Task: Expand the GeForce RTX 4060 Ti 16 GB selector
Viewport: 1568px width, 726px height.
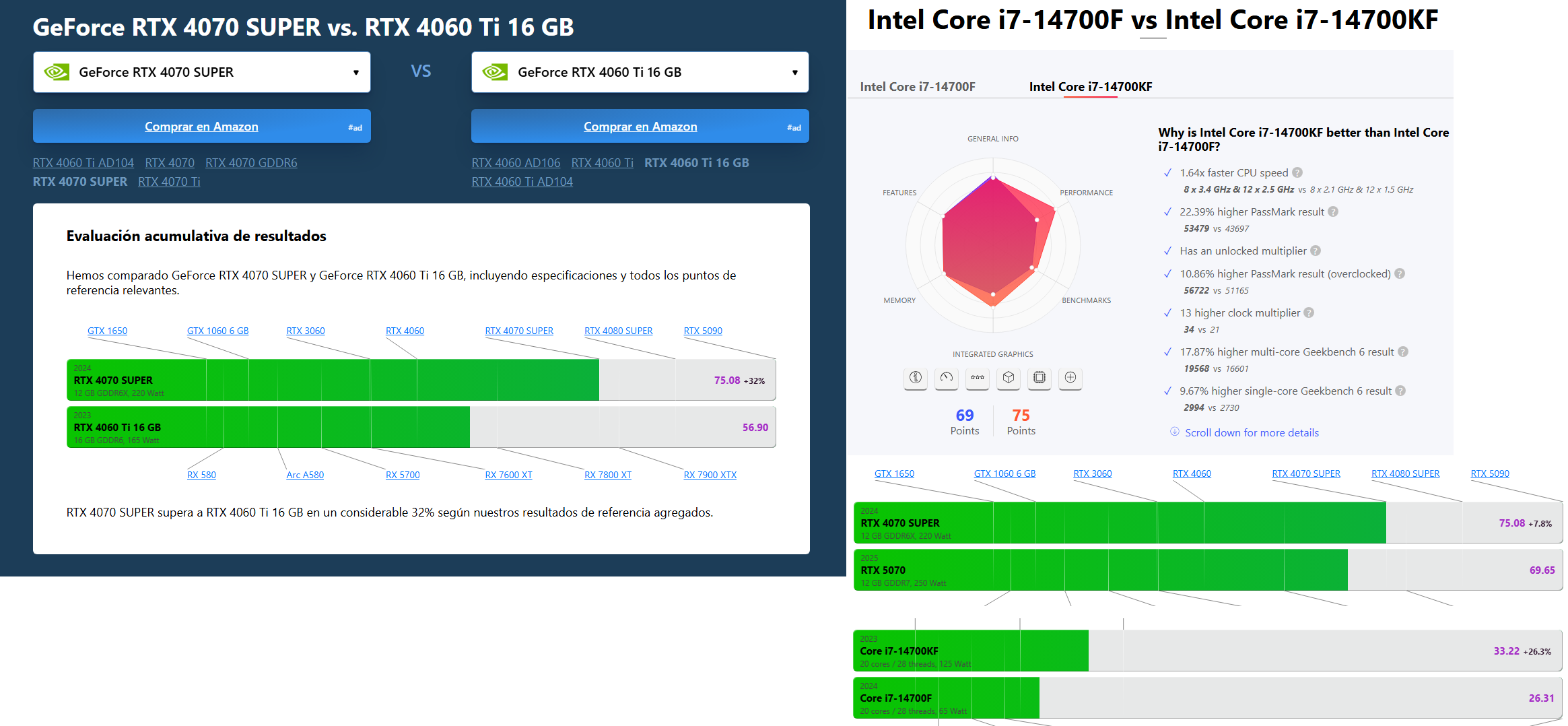Action: [640, 72]
